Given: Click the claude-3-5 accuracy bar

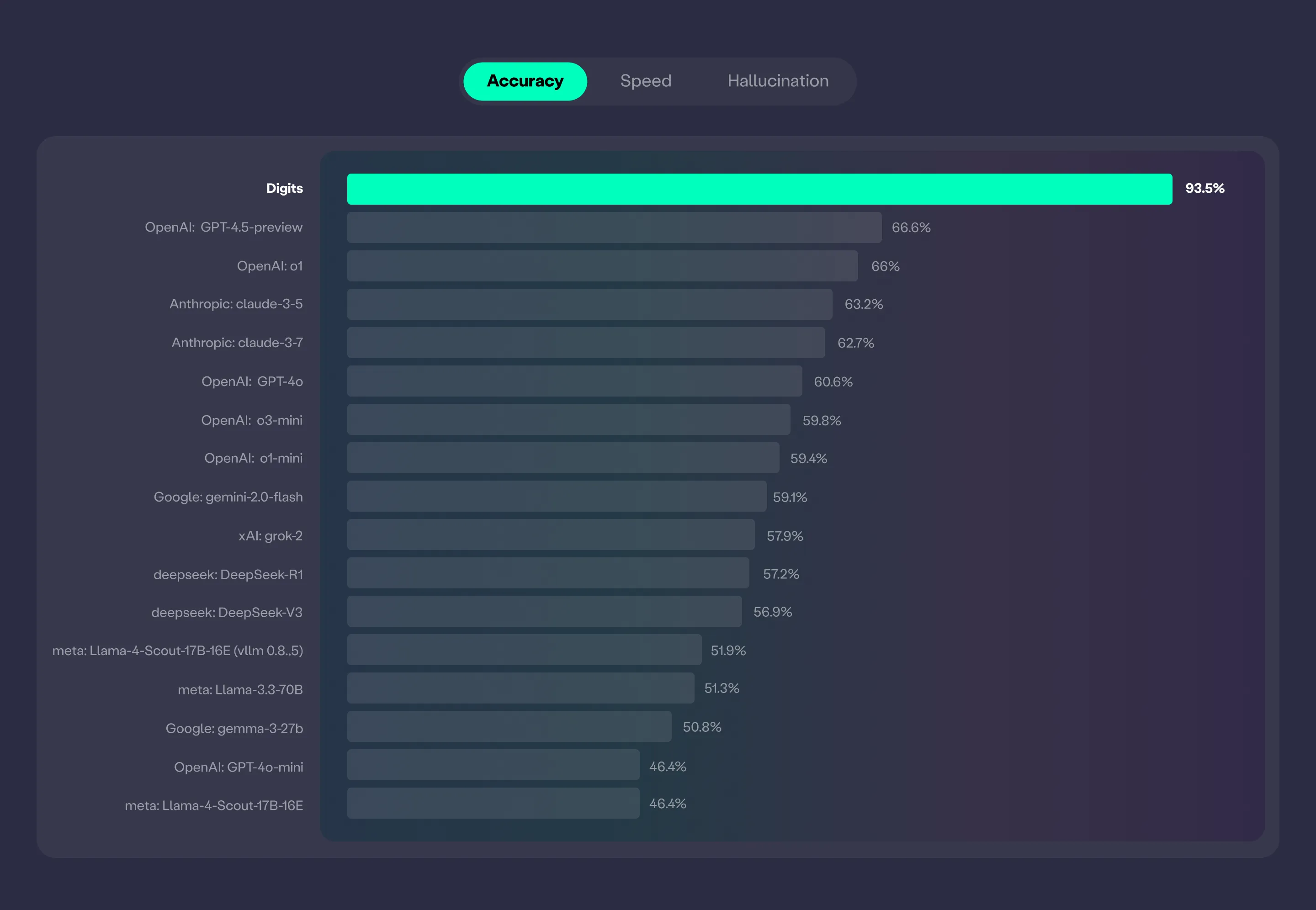Looking at the screenshot, I should 589,304.
